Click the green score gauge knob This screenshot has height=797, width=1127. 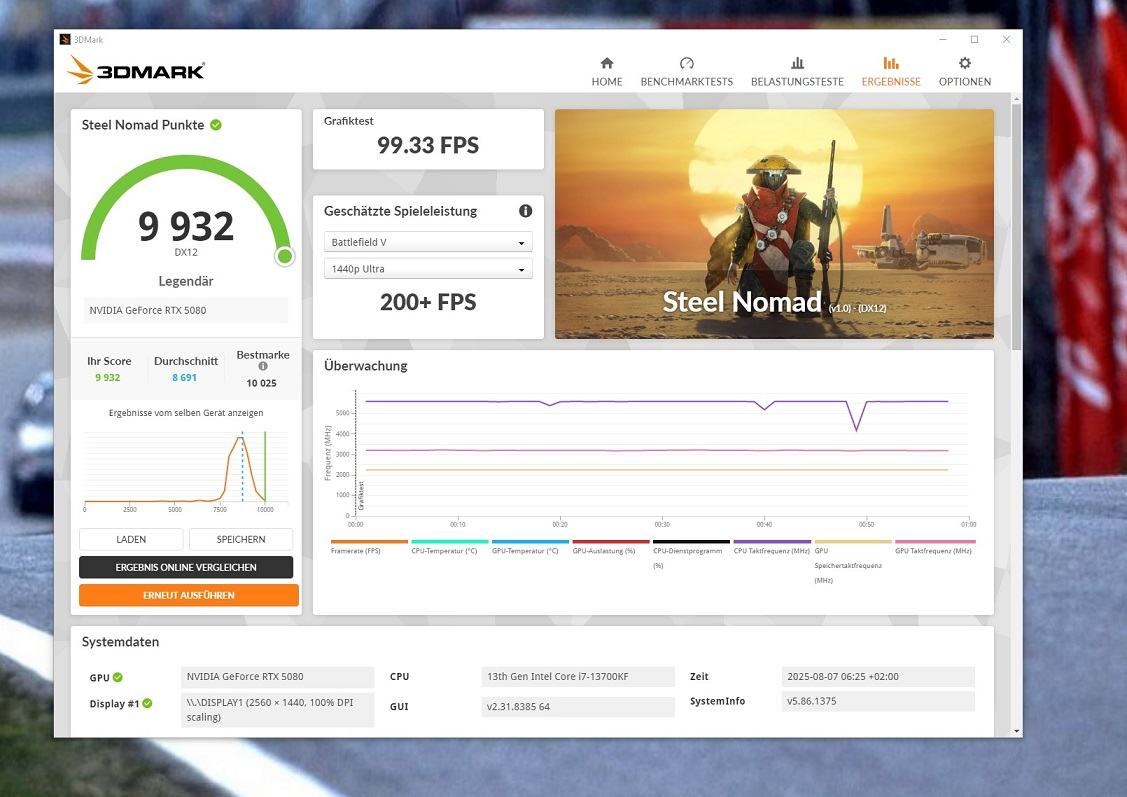(285, 256)
